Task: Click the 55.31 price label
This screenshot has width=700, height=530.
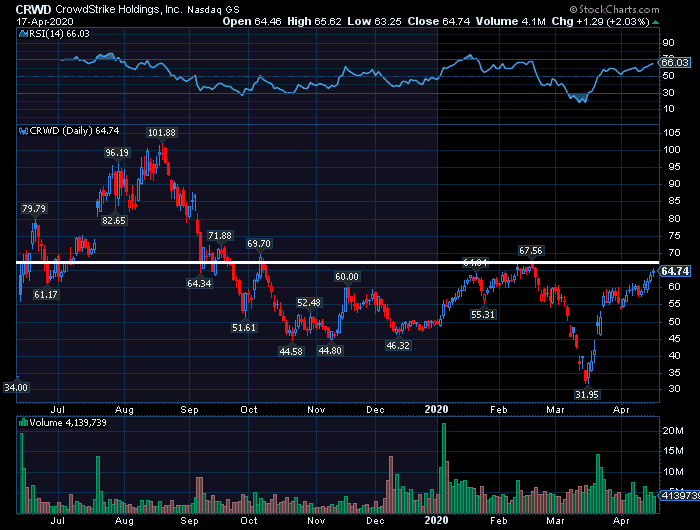Action: (483, 315)
